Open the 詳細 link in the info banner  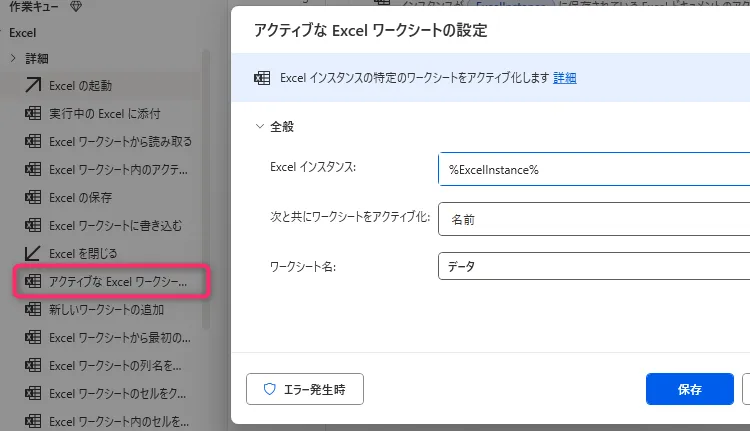[565, 78]
